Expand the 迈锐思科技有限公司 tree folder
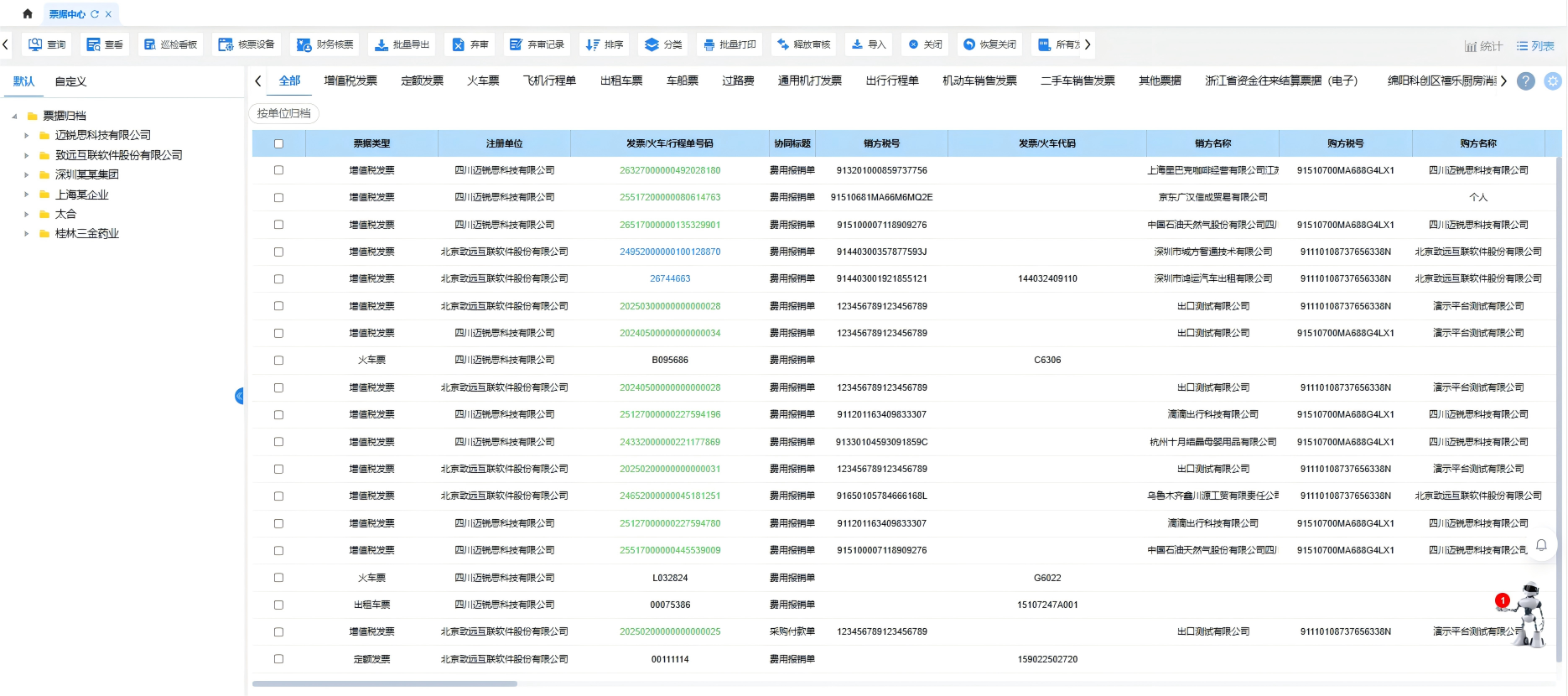The width and height of the screenshot is (1568, 696). point(27,135)
